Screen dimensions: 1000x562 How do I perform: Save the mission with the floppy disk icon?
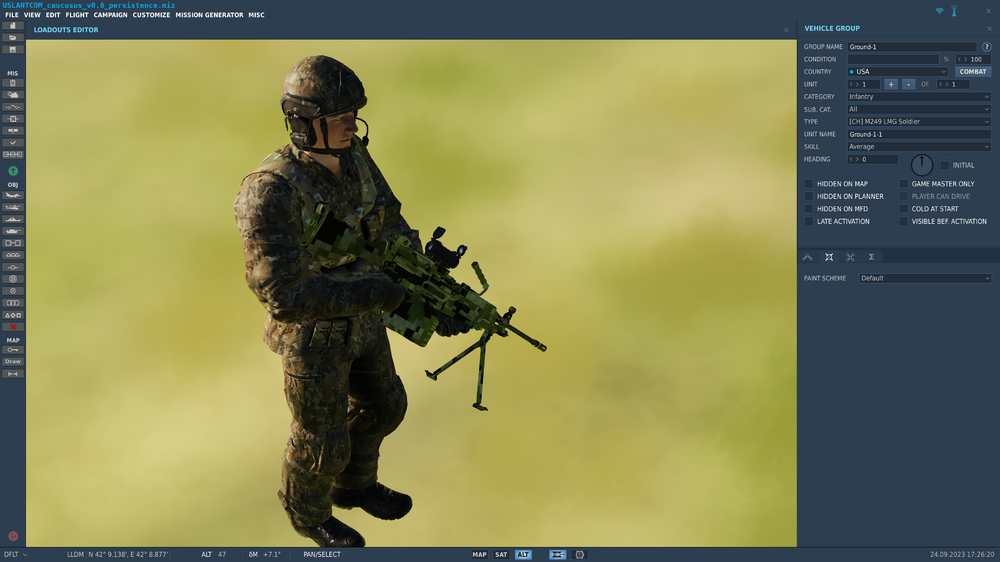[12, 50]
